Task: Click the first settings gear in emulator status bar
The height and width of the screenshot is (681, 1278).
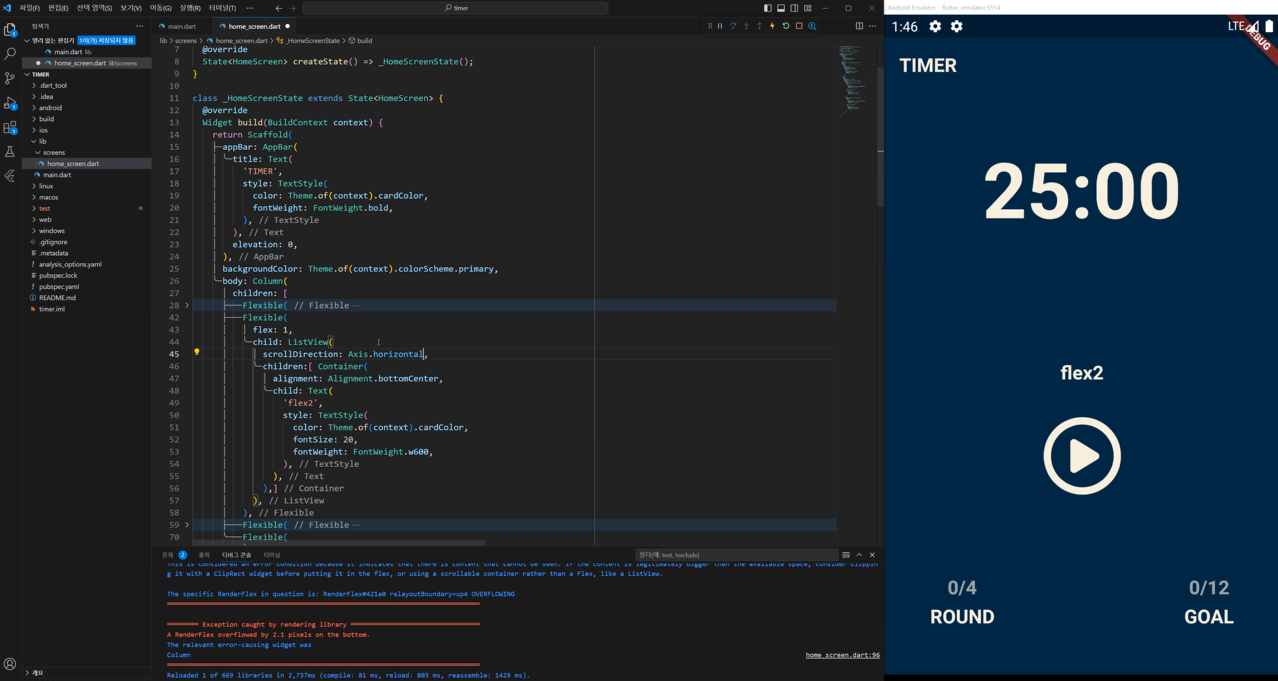Action: (x=935, y=27)
